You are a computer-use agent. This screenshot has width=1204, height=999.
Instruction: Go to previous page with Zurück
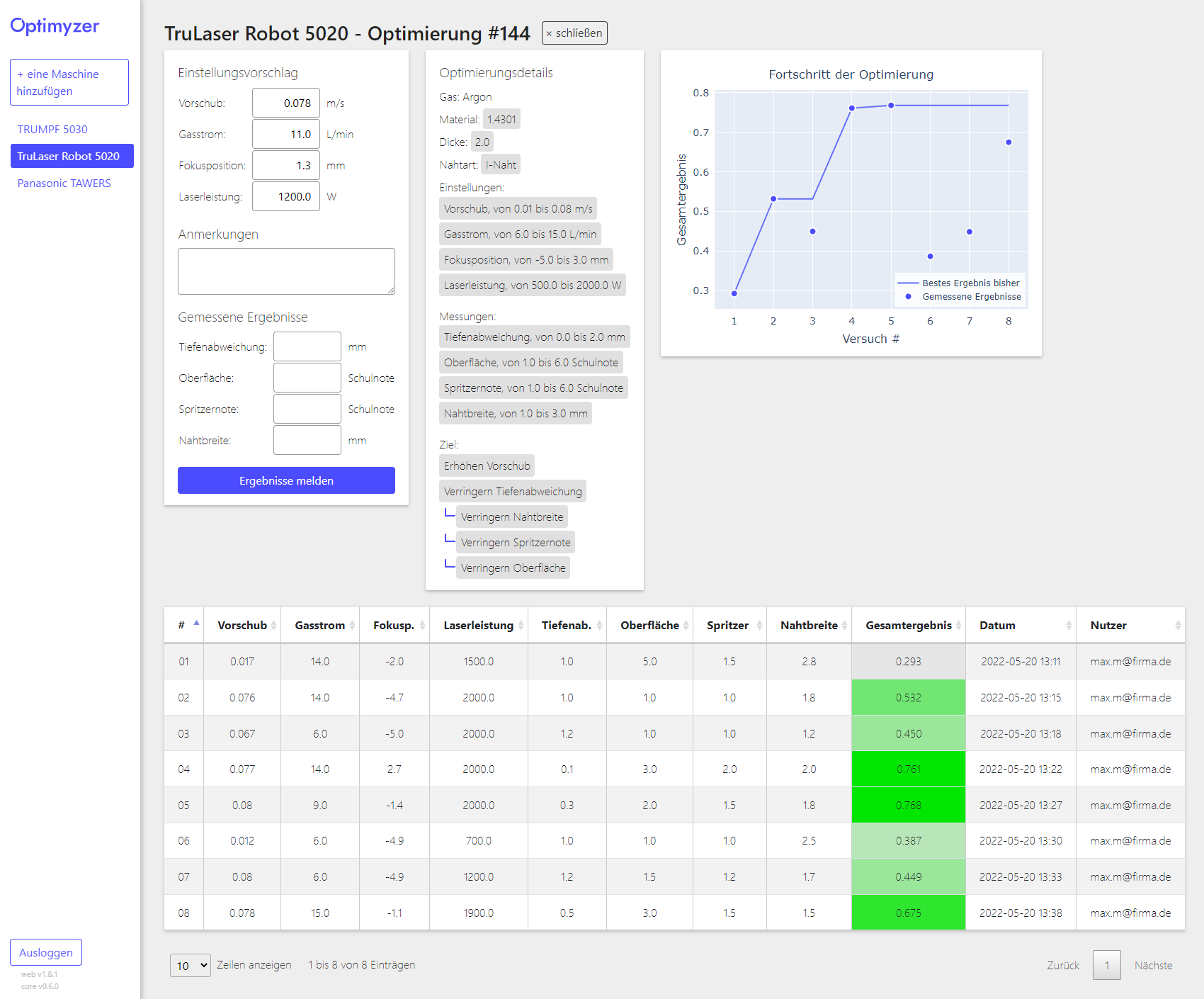pos(1063,965)
